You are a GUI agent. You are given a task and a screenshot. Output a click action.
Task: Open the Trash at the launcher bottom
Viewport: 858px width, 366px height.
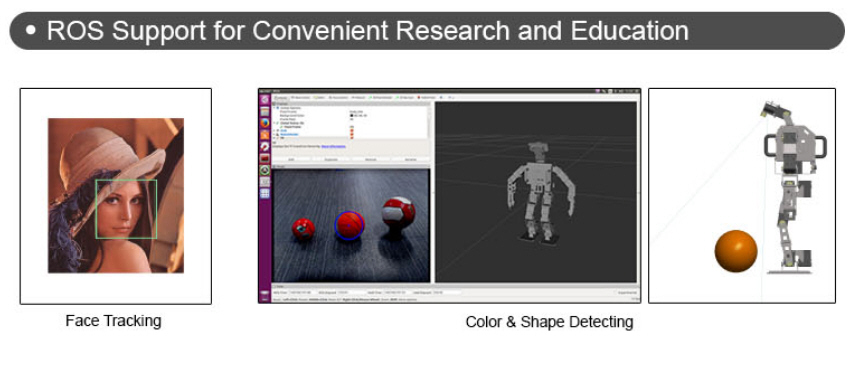click(264, 294)
